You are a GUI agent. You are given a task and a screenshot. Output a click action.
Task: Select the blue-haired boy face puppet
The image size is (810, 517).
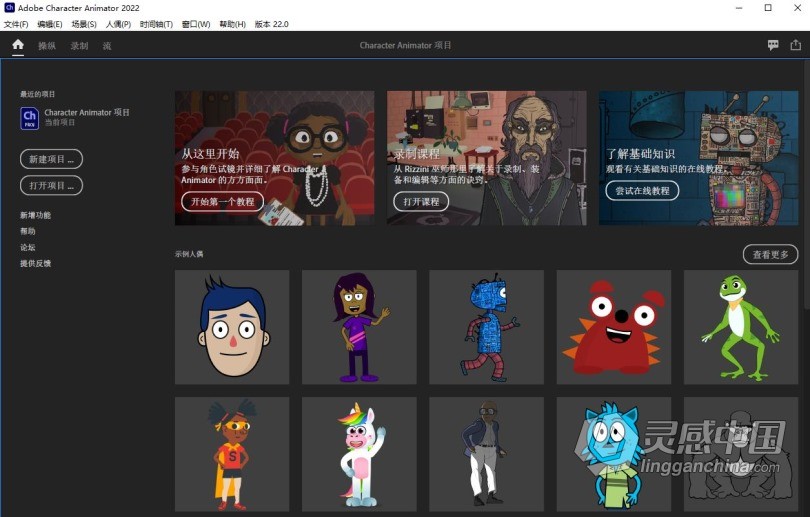pyautogui.click(x=232, y=327)
